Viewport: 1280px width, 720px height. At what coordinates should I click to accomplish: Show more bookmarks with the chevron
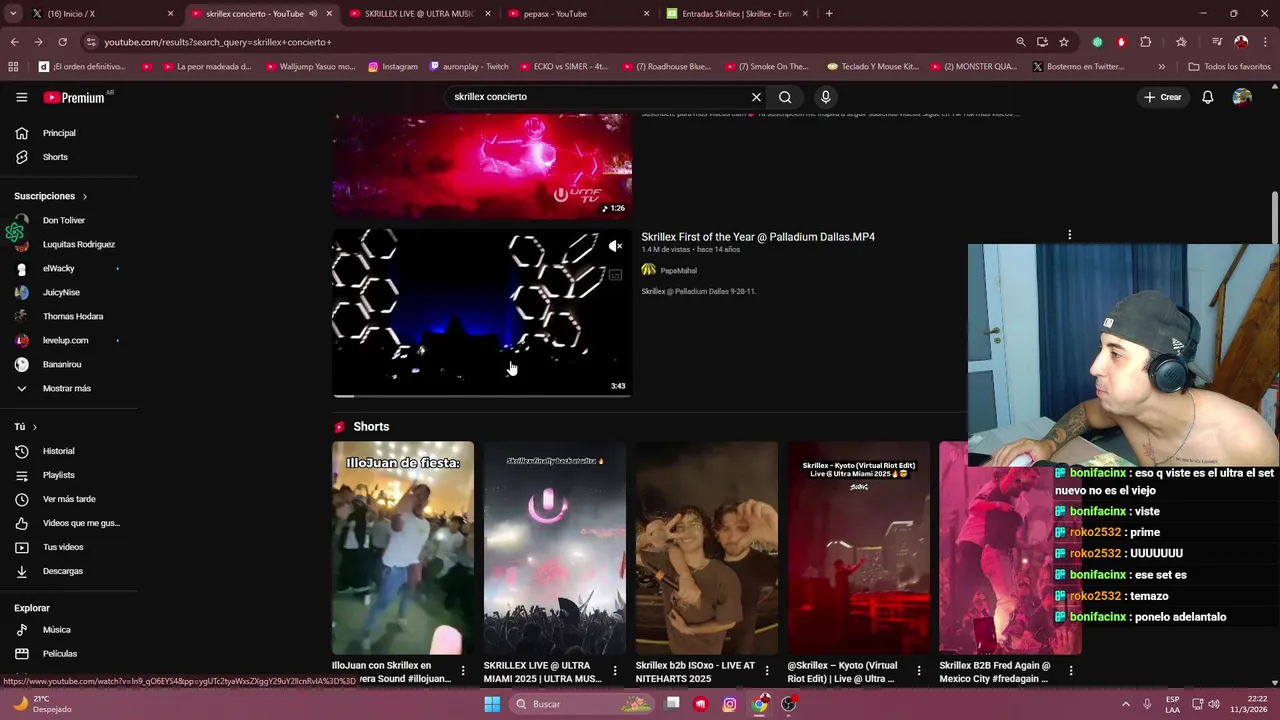pyautogui.click(x=1161, y=67)
